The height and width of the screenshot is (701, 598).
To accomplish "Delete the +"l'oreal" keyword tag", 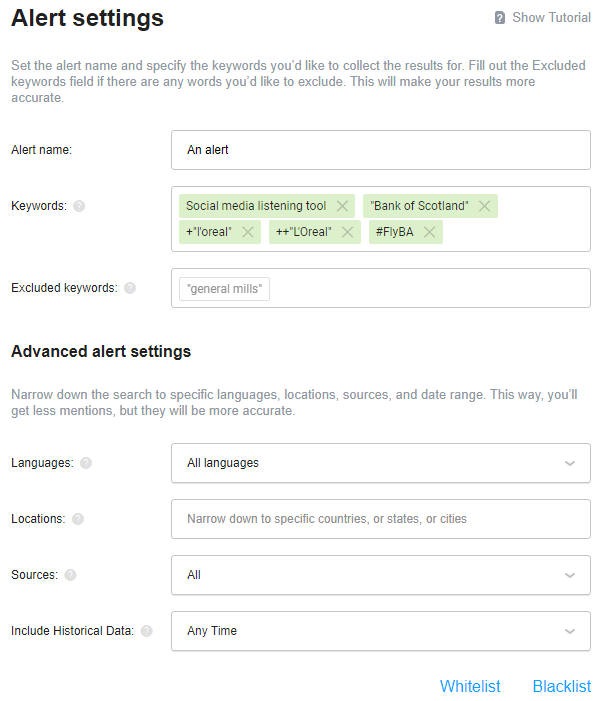I will (x=248, y=232).
